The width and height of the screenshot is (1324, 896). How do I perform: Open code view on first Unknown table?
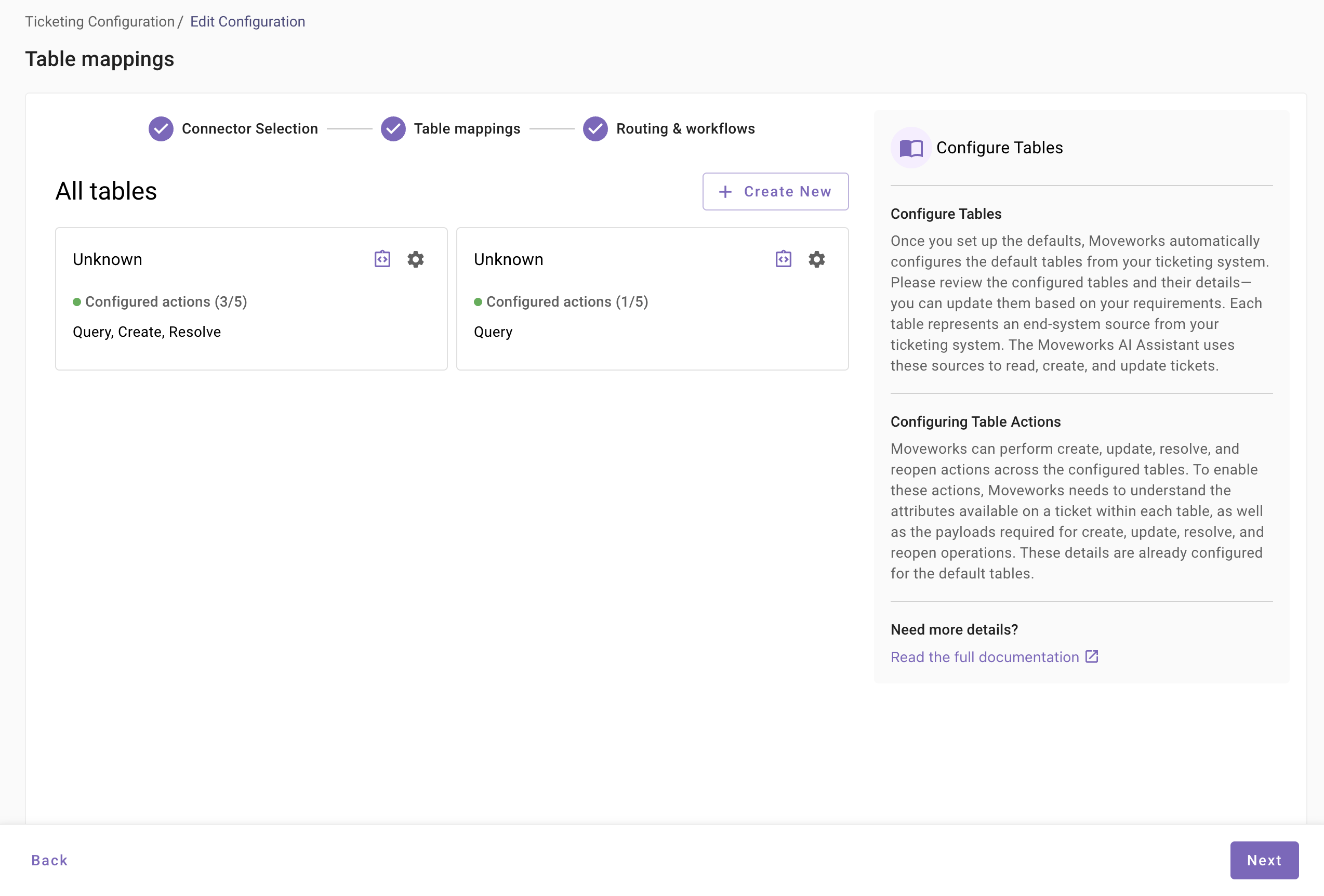coord(382,259)
